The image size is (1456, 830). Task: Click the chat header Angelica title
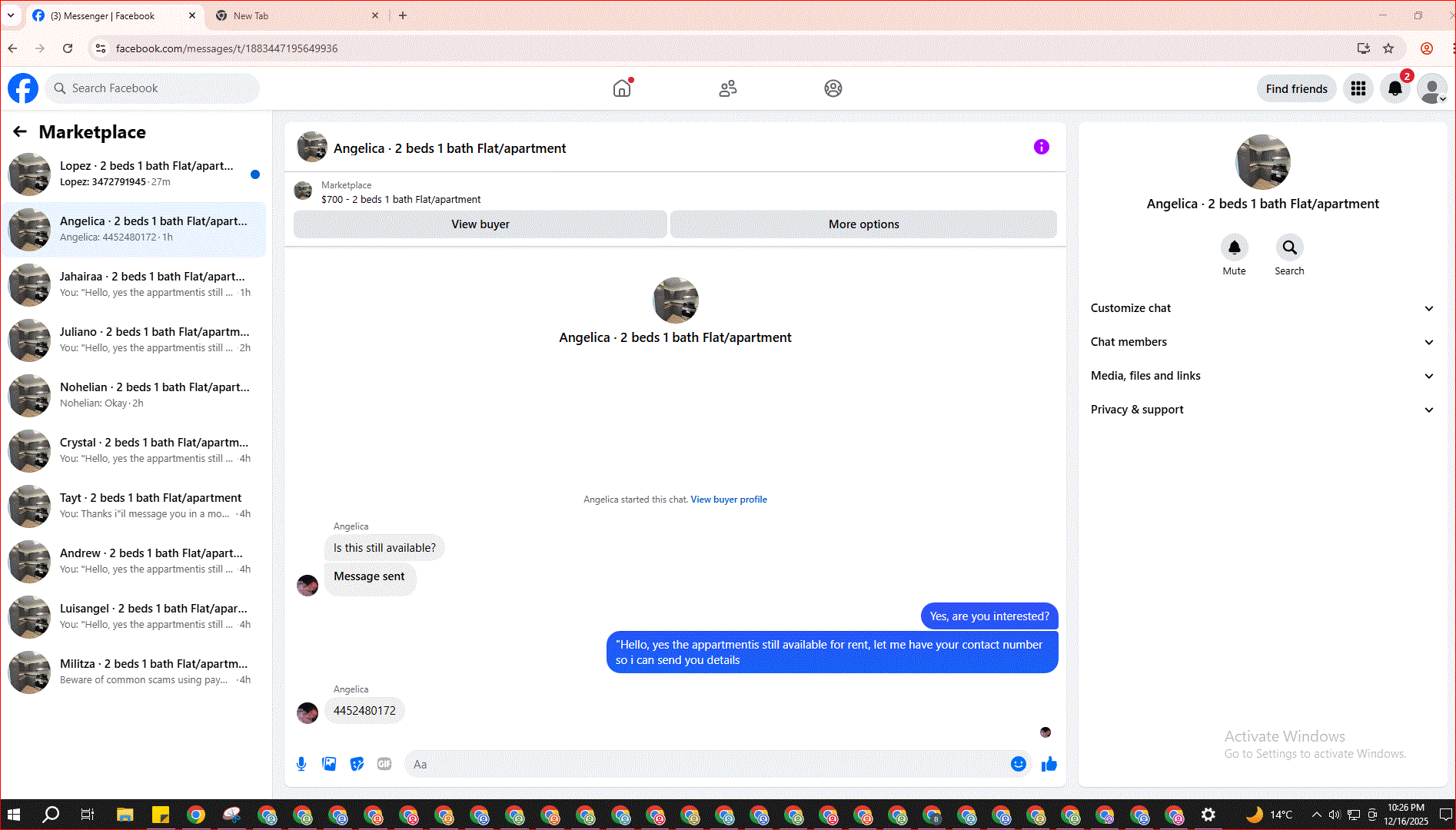coord(450,148)
